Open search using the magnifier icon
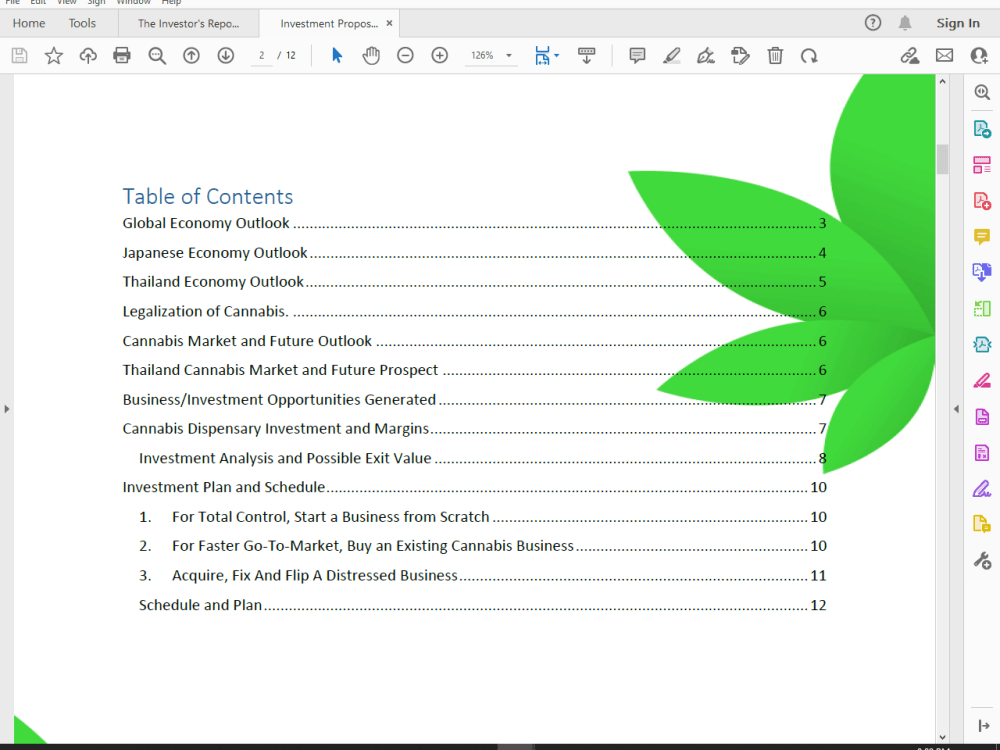1000x750 pixels. pyautogui.click(x=157, y=55)
